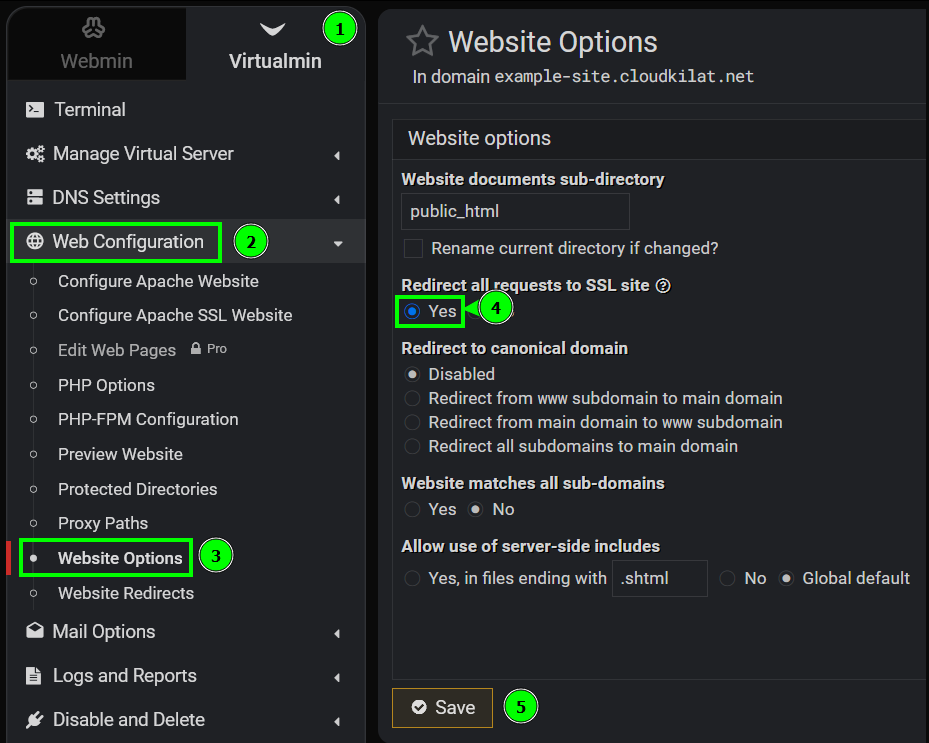Expand Manage Virtual Server arrow
Viewport: 929px width, 743px height.
(337, 155)
